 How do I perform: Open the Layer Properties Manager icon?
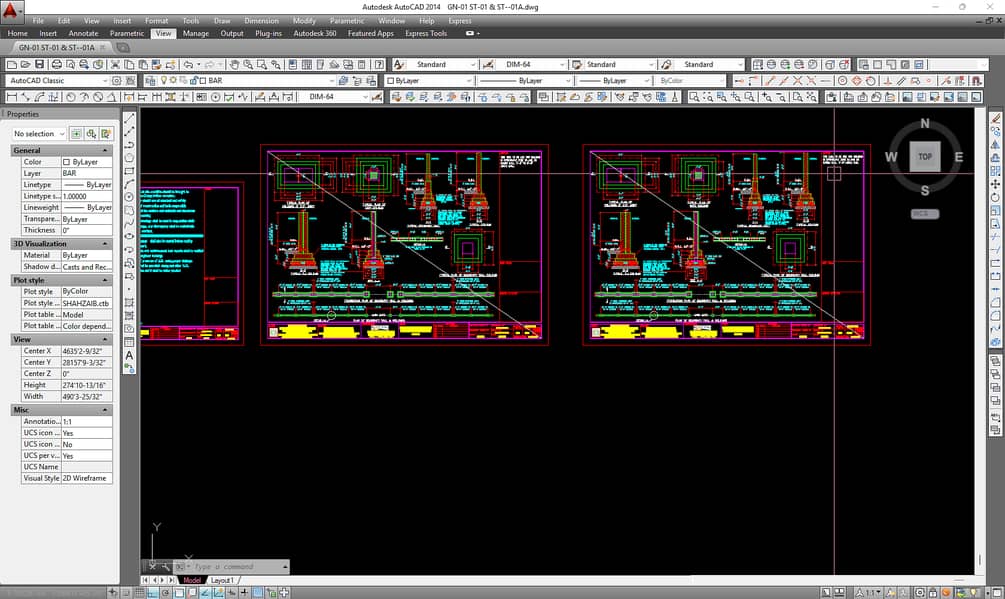151,81
